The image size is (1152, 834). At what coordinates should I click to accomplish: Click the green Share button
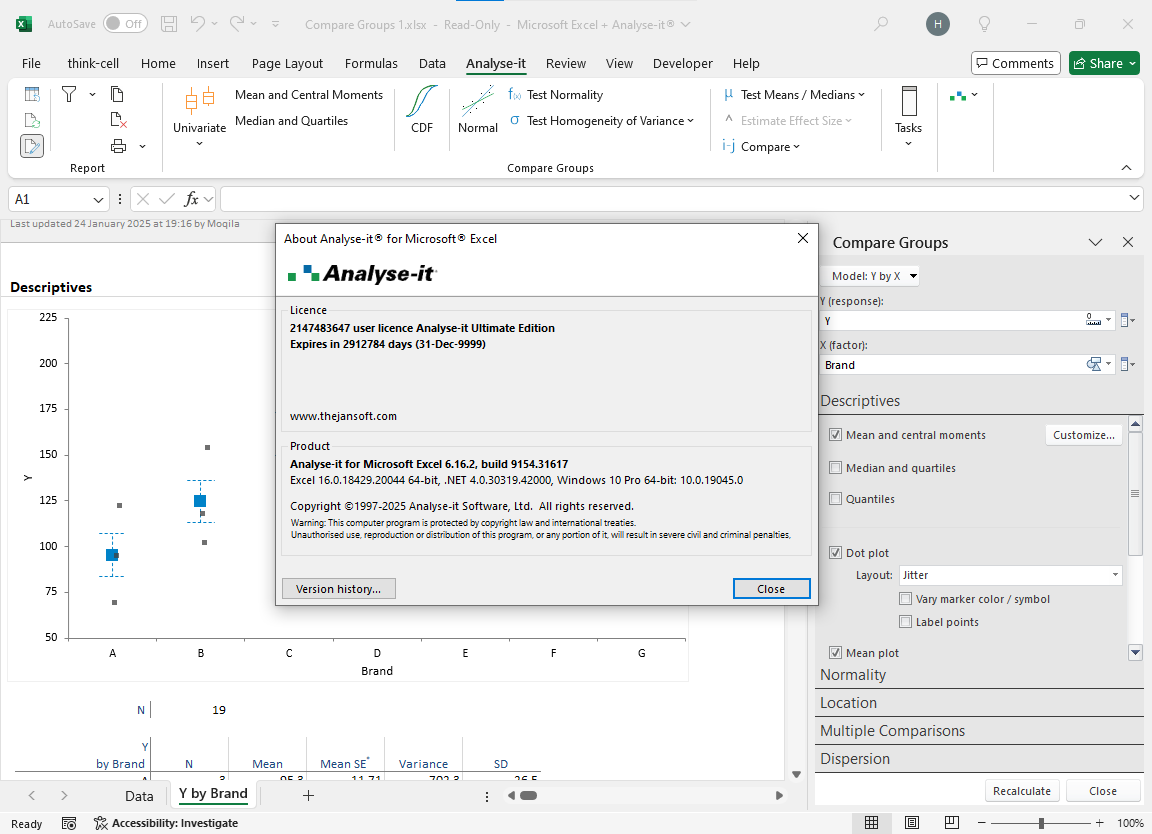(1104, 63)
